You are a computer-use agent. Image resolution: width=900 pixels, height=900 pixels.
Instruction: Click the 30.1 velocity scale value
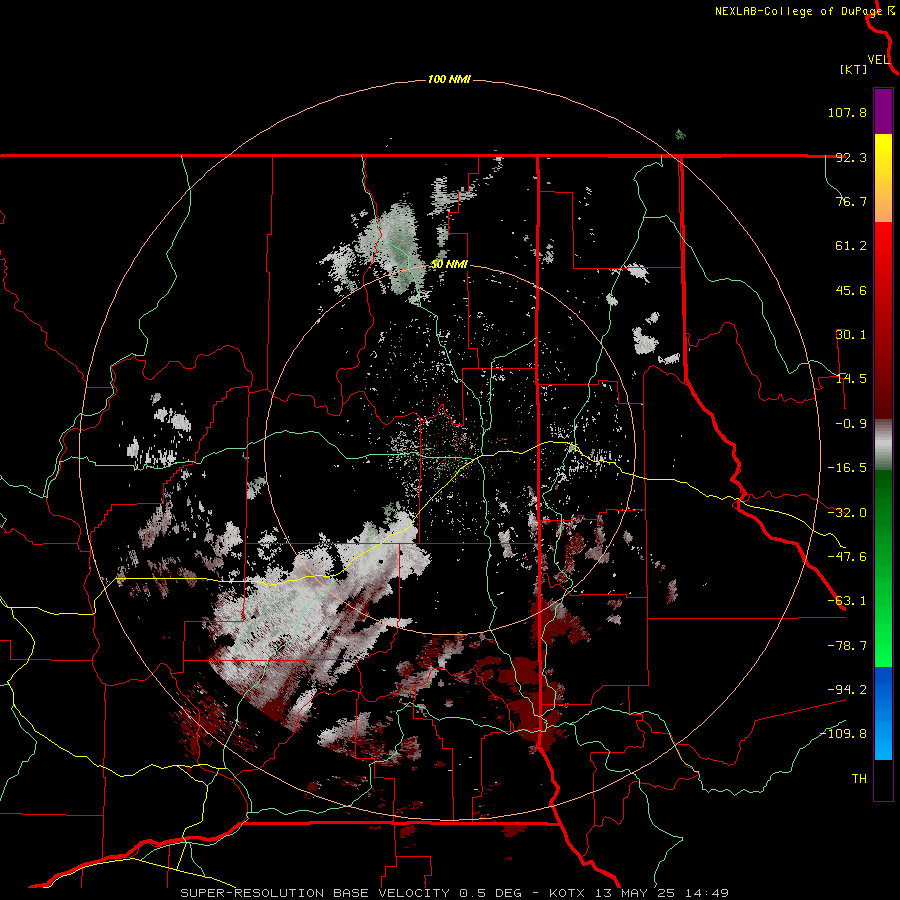(851, 335)
